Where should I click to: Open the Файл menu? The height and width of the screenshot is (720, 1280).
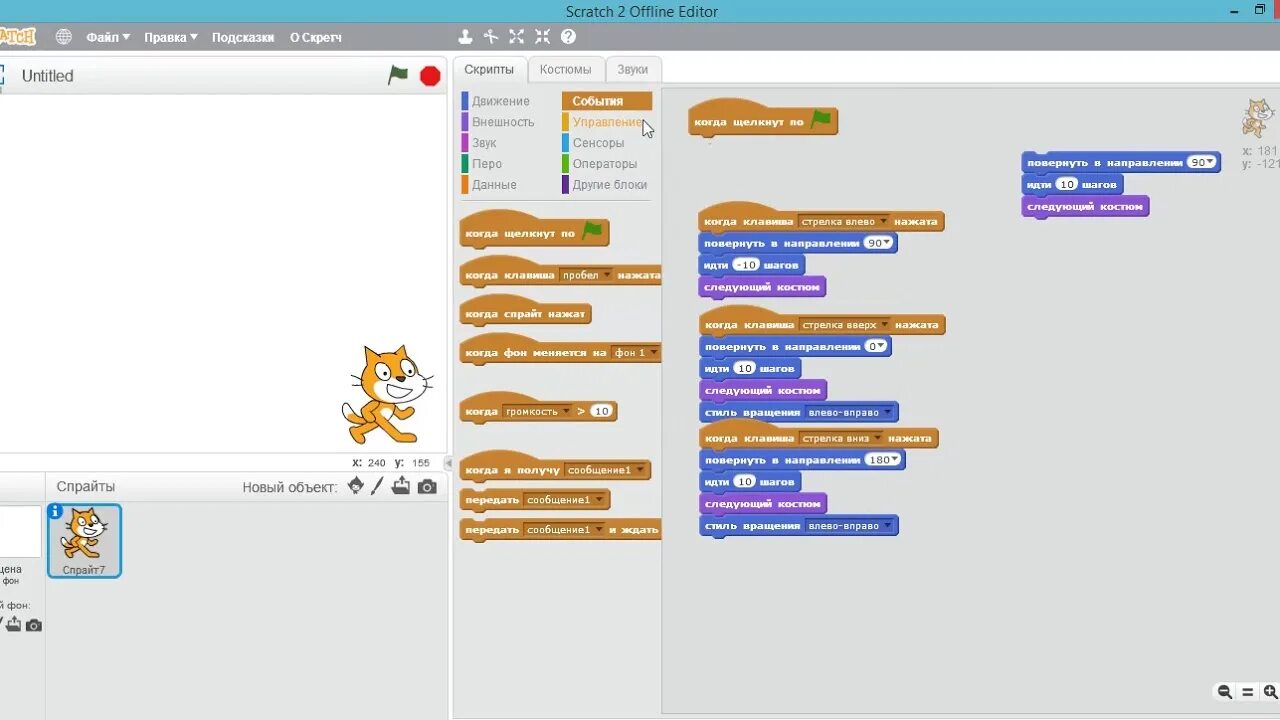click(x=108, y=37)
